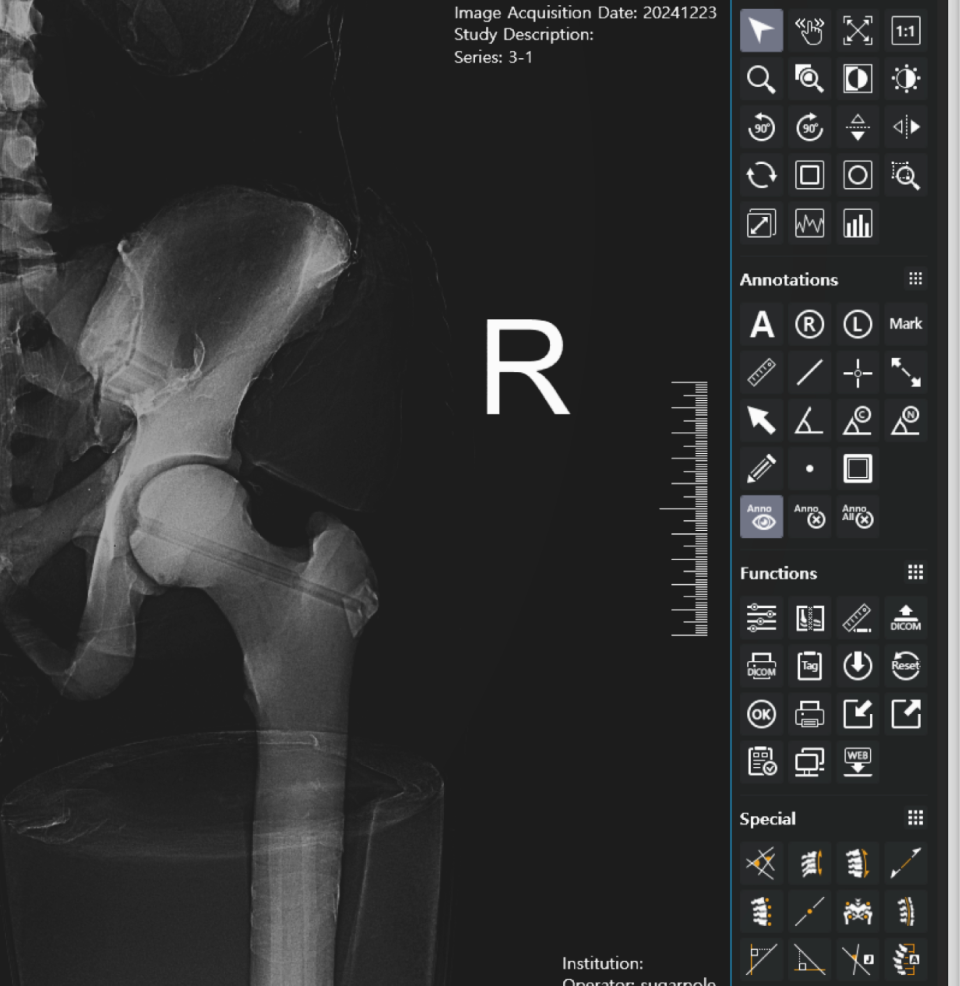Screen dimensions: 960x986
Task: Click the DICOM upload arrow icon
Action: tap(906, 618)
